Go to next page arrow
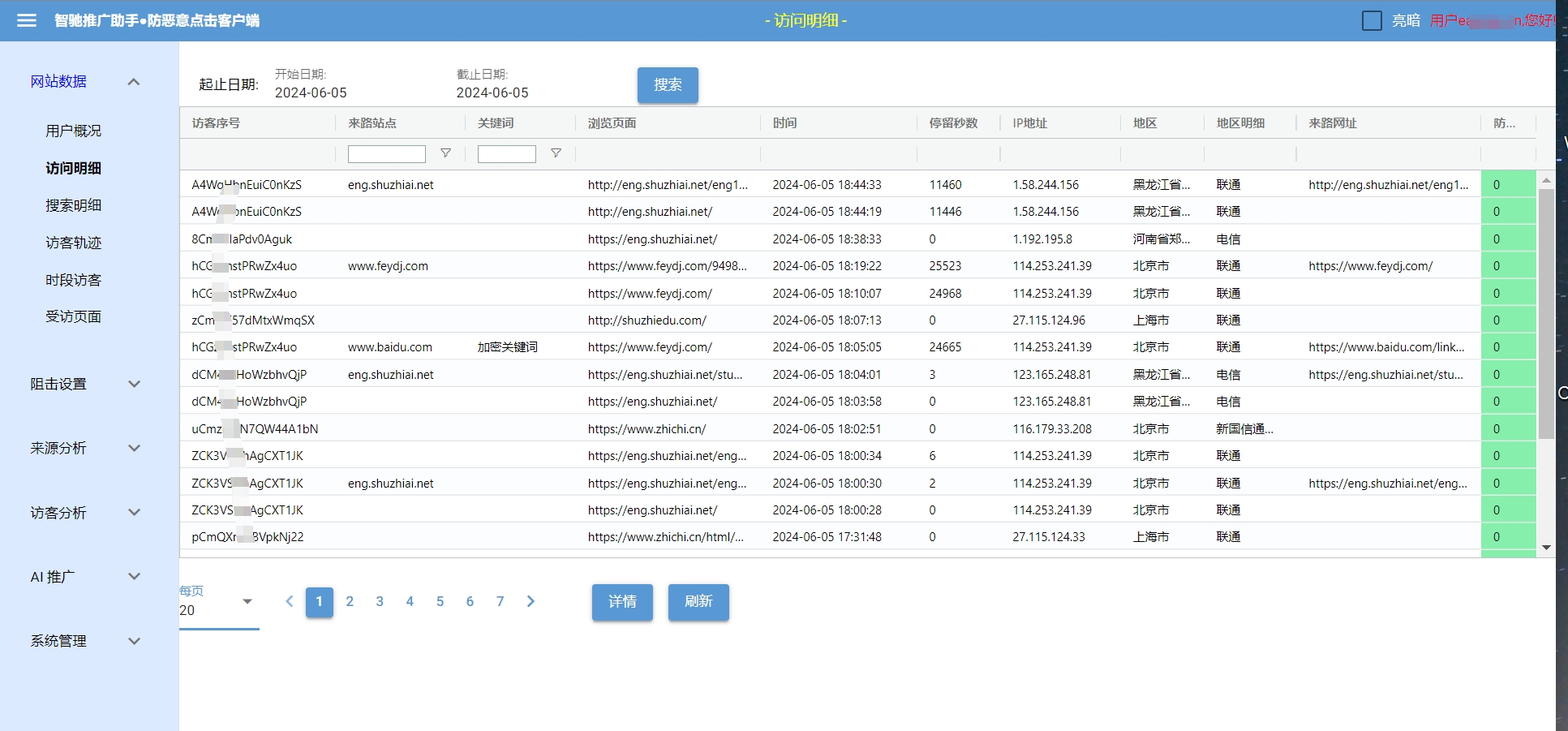This screenshot has width=1568, height=731. [531, 601]
